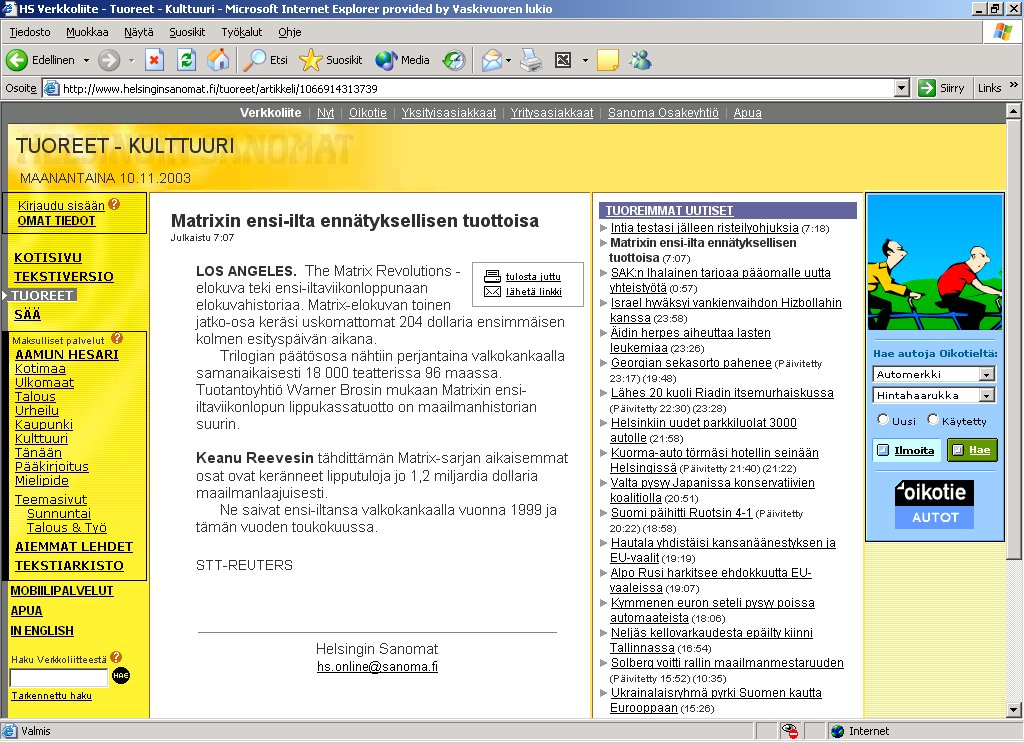Open the Ohje menu
The width and height of the screenshot is (1024, 744).
(289, 32)
